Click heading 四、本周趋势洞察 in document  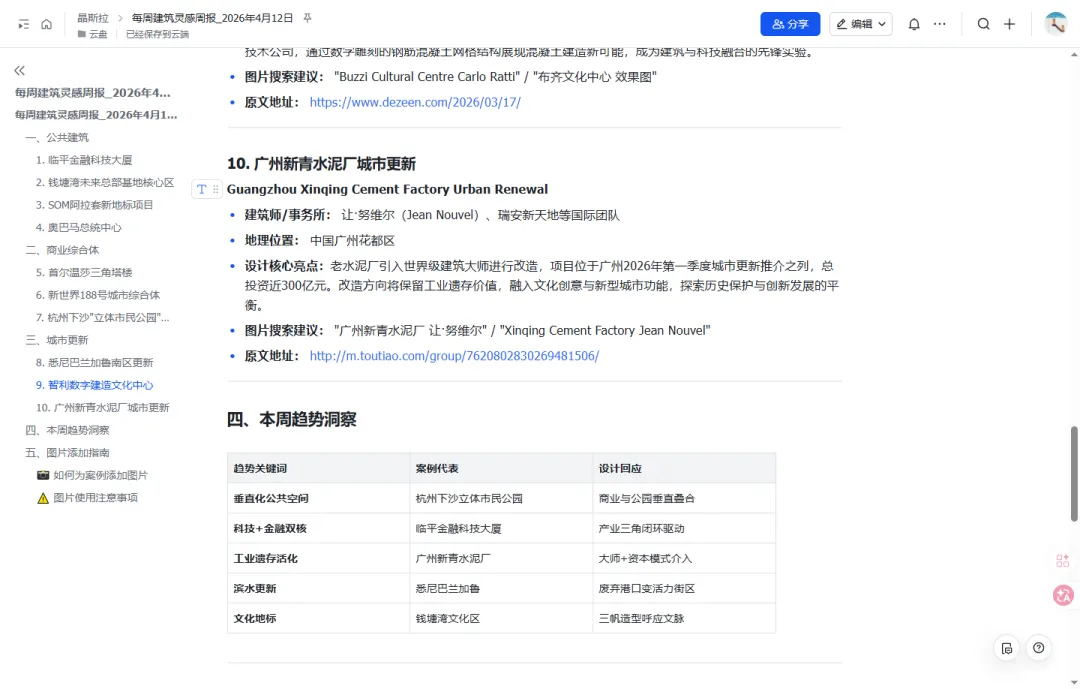coord(292,420)
